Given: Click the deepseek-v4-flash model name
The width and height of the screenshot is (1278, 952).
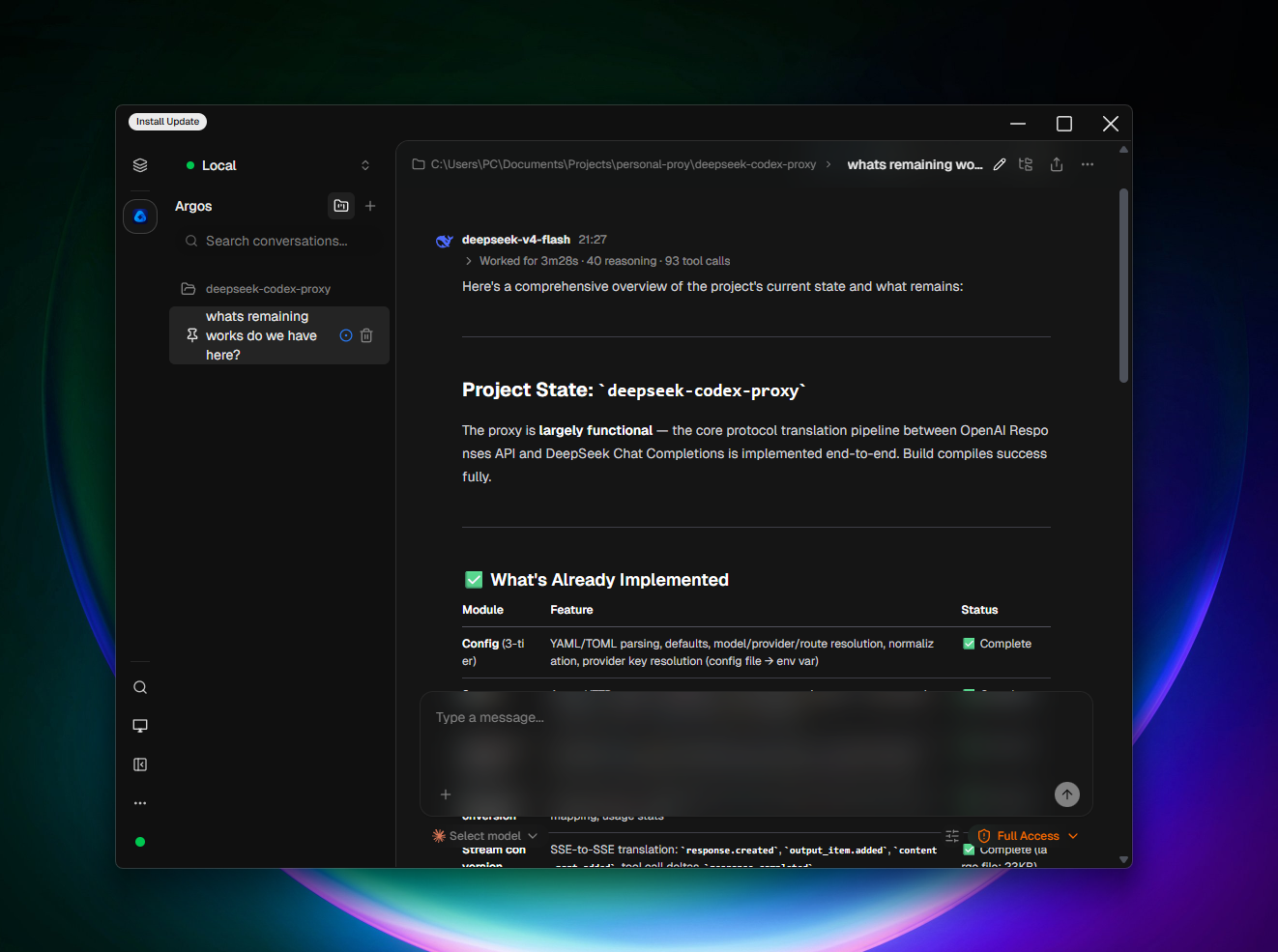Looking at the screenshot, I should pyautogui.click(x=516, y=240).
